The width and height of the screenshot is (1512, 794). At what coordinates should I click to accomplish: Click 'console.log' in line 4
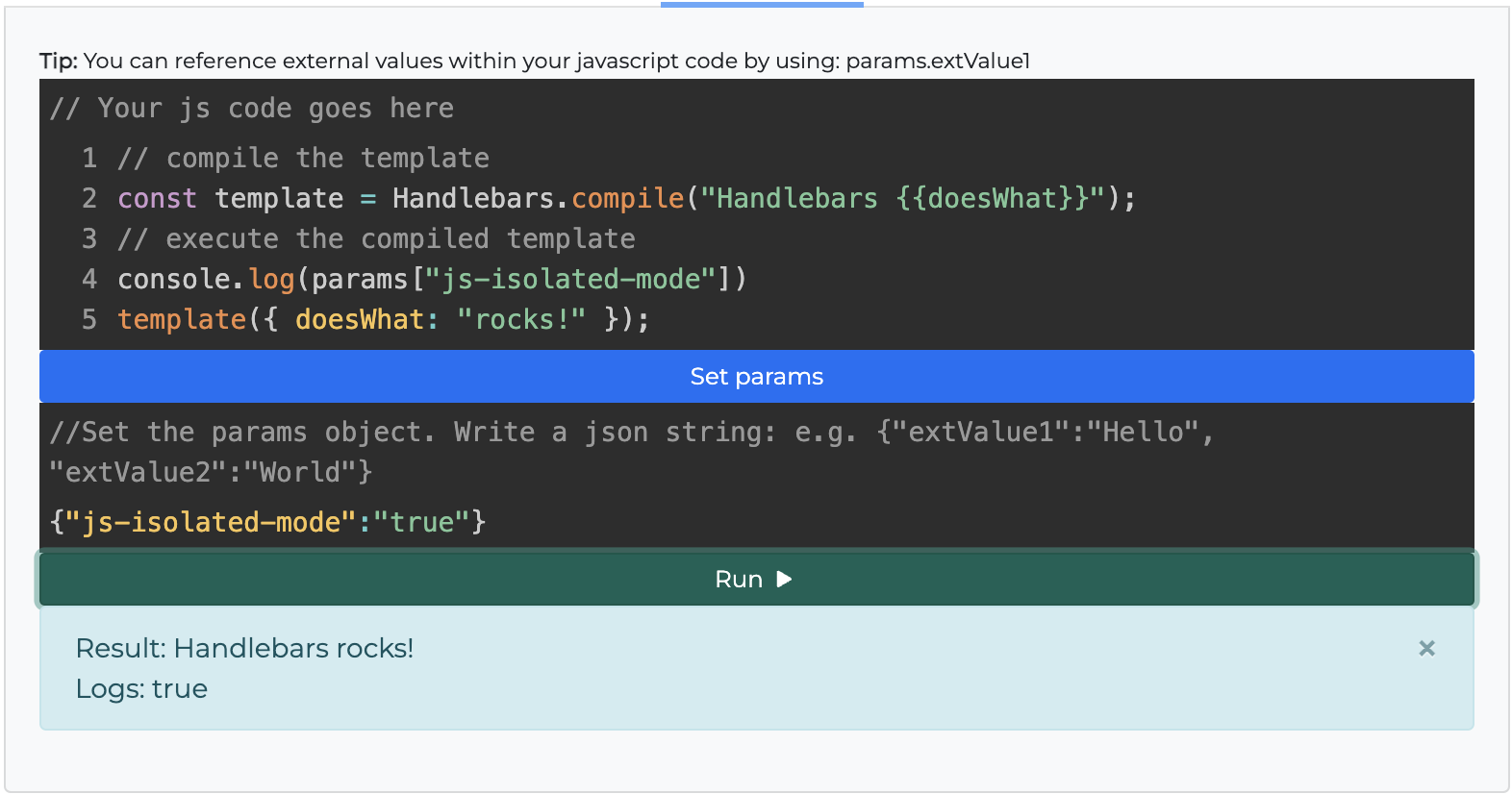point(206,279)
